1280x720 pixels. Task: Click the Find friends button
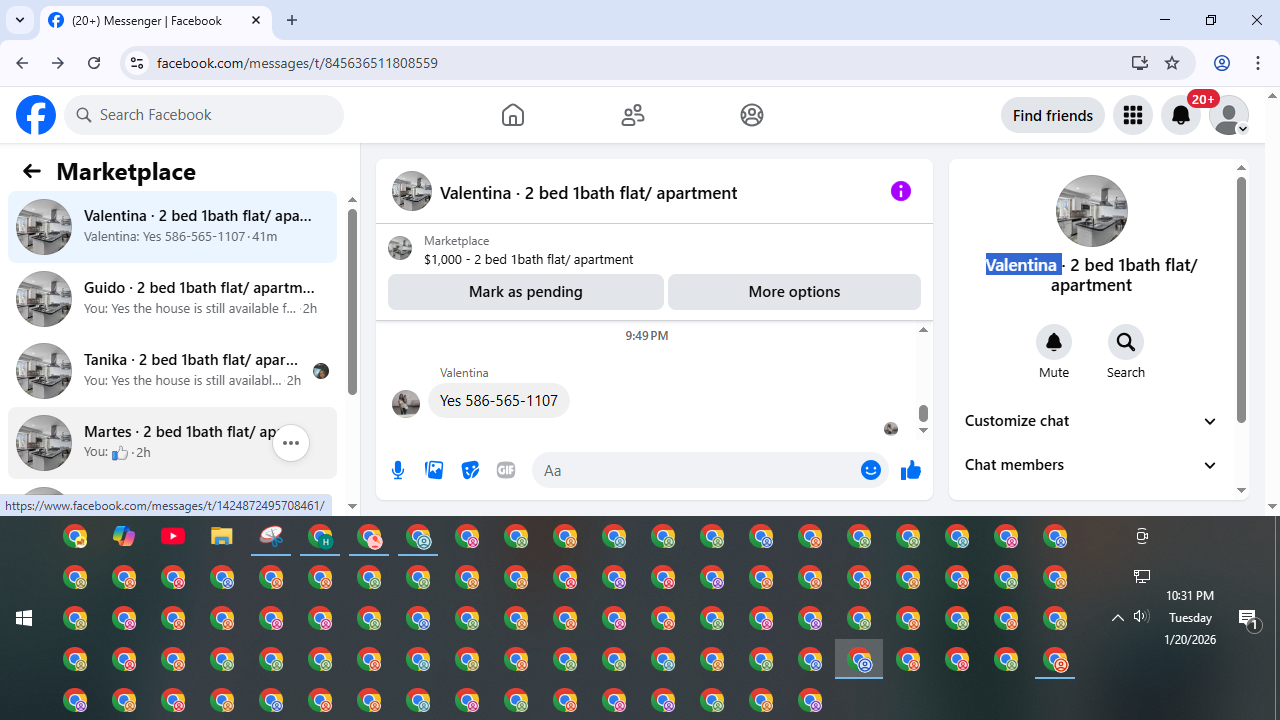[1053, 116]
